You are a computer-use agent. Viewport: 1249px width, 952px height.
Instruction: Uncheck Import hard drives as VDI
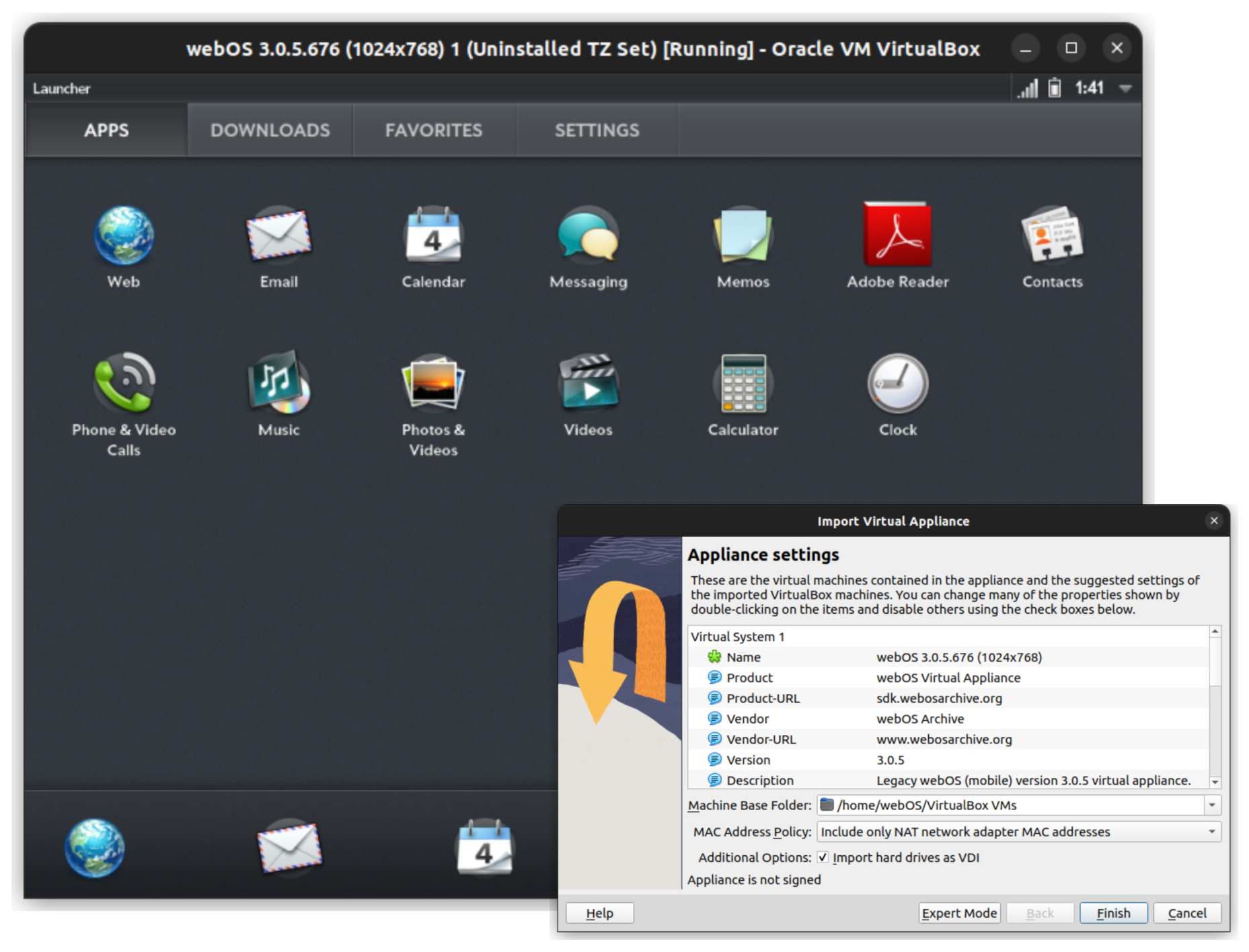click(823, 857)
